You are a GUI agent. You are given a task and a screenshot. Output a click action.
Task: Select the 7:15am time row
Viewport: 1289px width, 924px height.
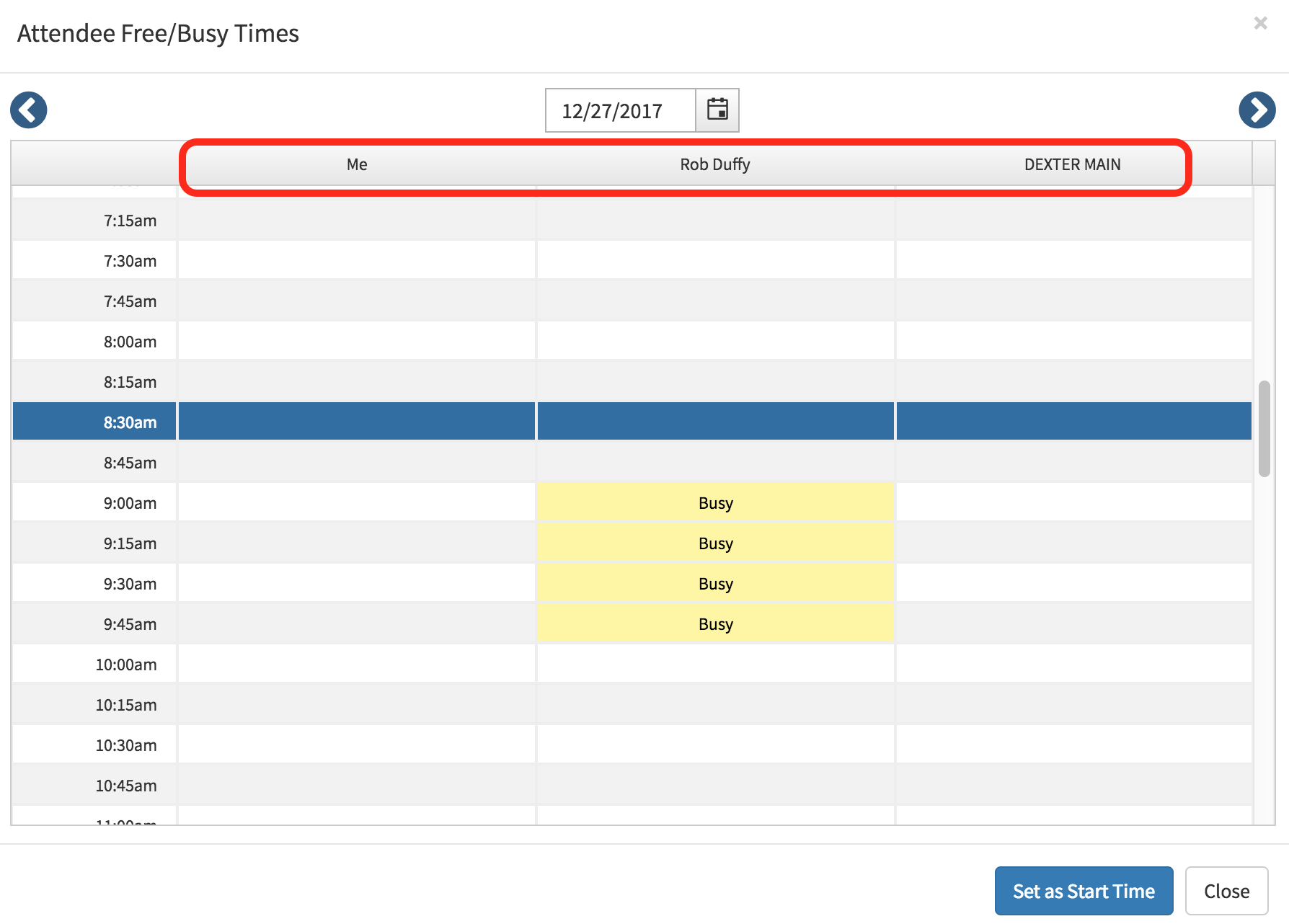click(130, 221)
